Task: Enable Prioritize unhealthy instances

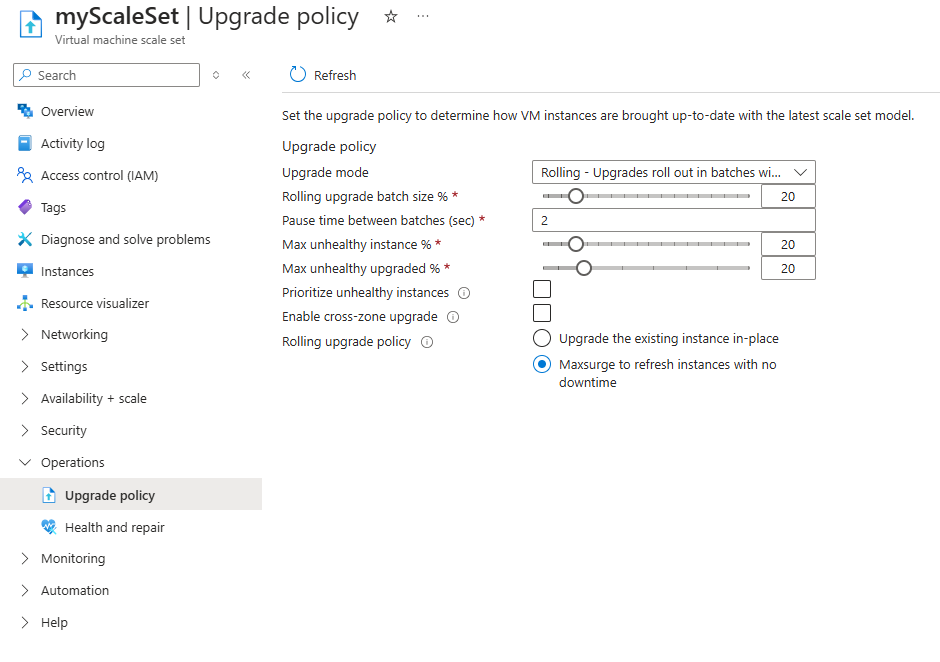Action: [541, 289]
